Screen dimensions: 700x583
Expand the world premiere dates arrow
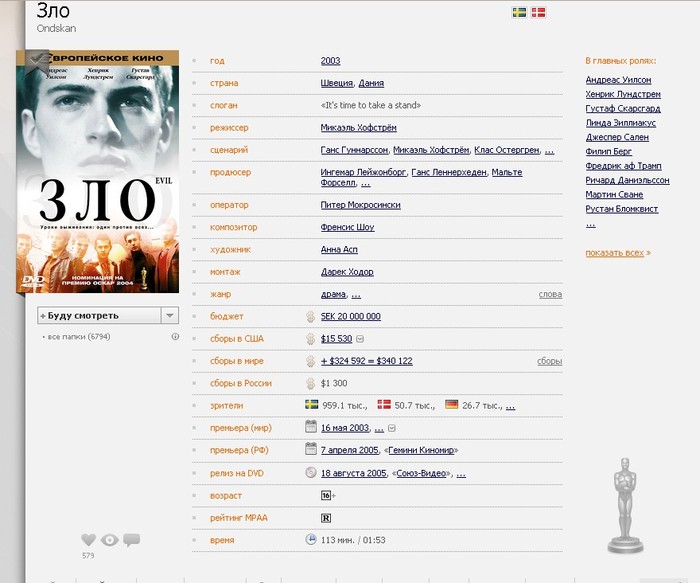coord(392,429)
